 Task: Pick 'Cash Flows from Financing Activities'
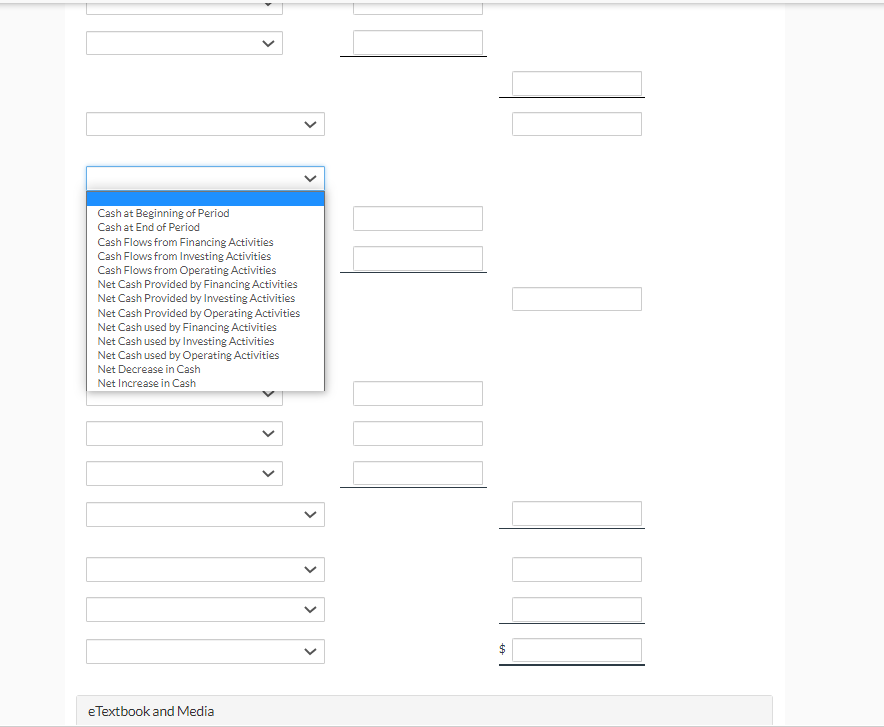[x=205, y=242]
